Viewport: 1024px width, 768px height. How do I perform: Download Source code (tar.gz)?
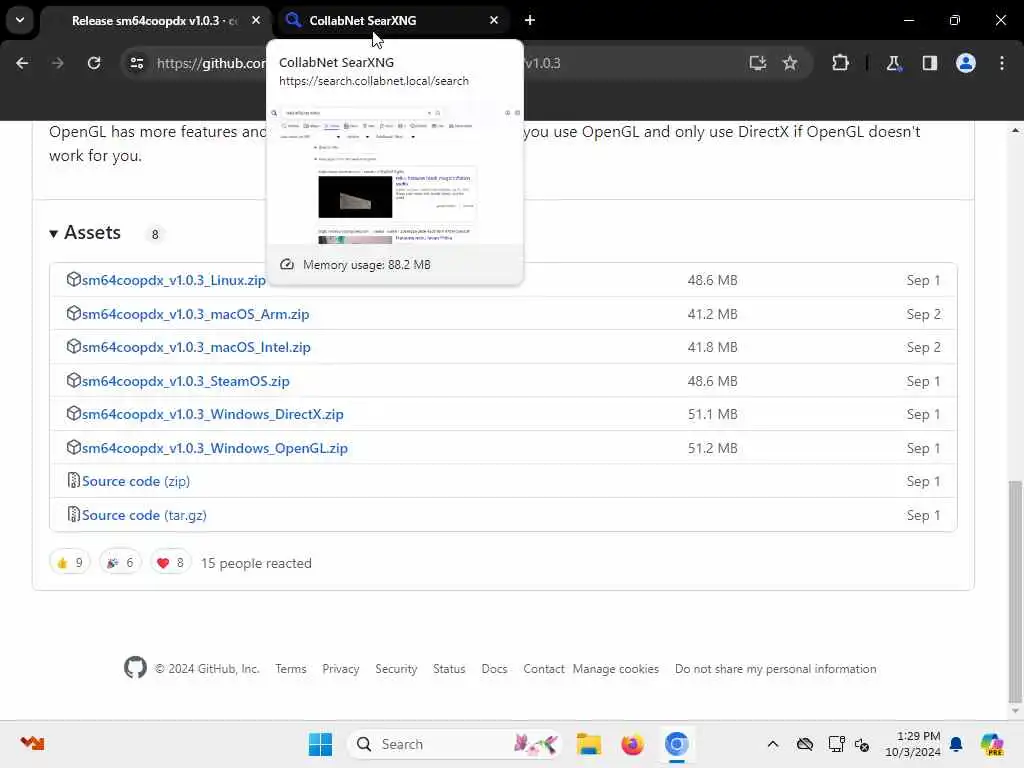point(144,515)
